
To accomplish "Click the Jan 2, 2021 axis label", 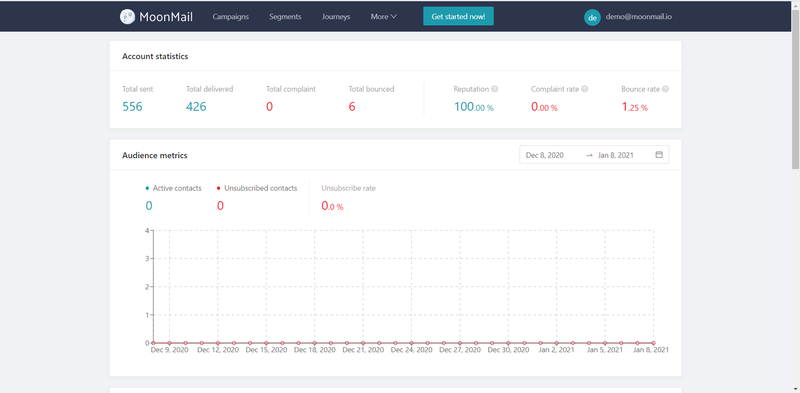I will pyautogui.click(x=556, y=350).
